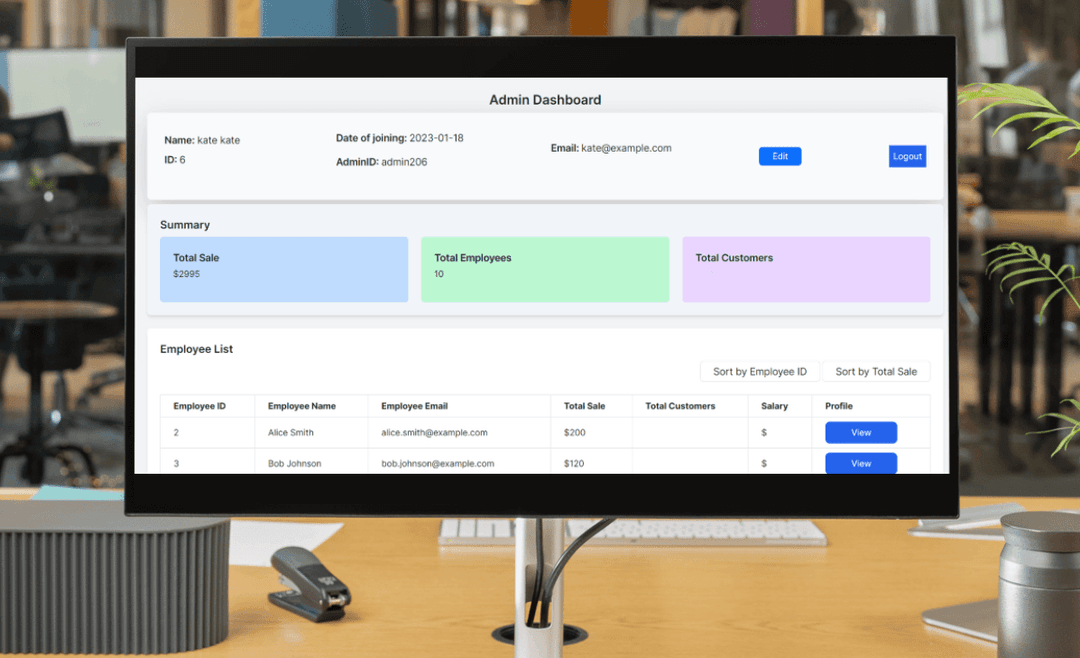Click the Edit button for admin profile
The width and height of the screenshot is (1080, 658).
780,156
